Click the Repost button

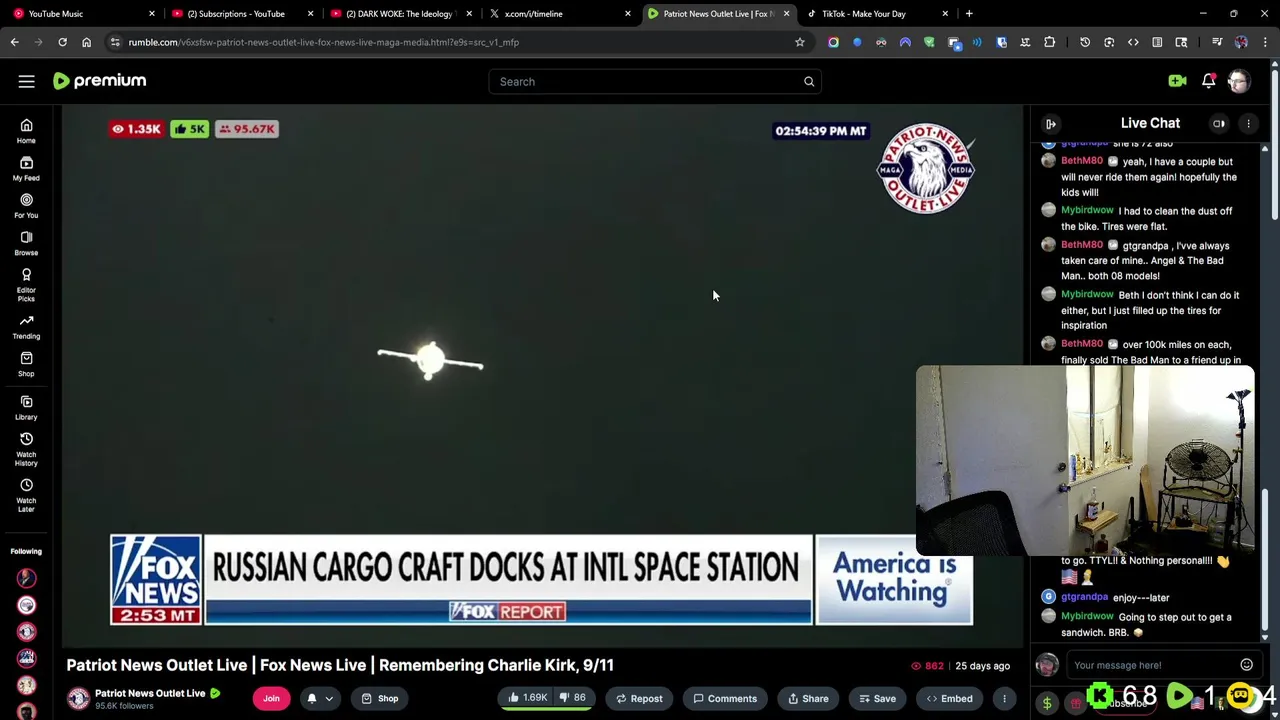coord(639,699)
